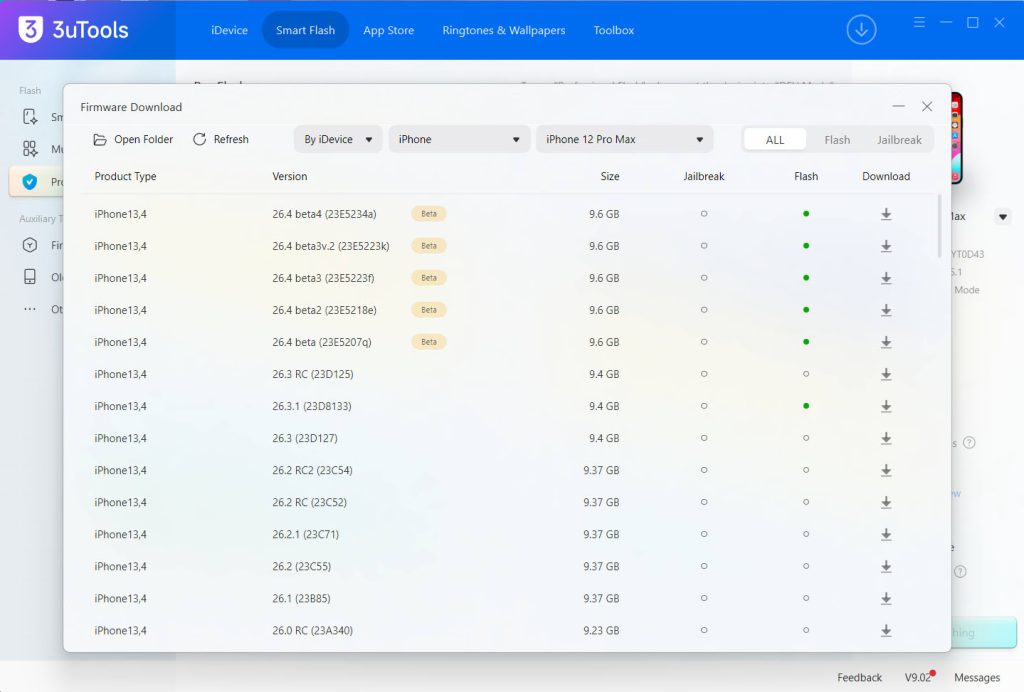Click the old device sidebar icon

pos(30,277)
